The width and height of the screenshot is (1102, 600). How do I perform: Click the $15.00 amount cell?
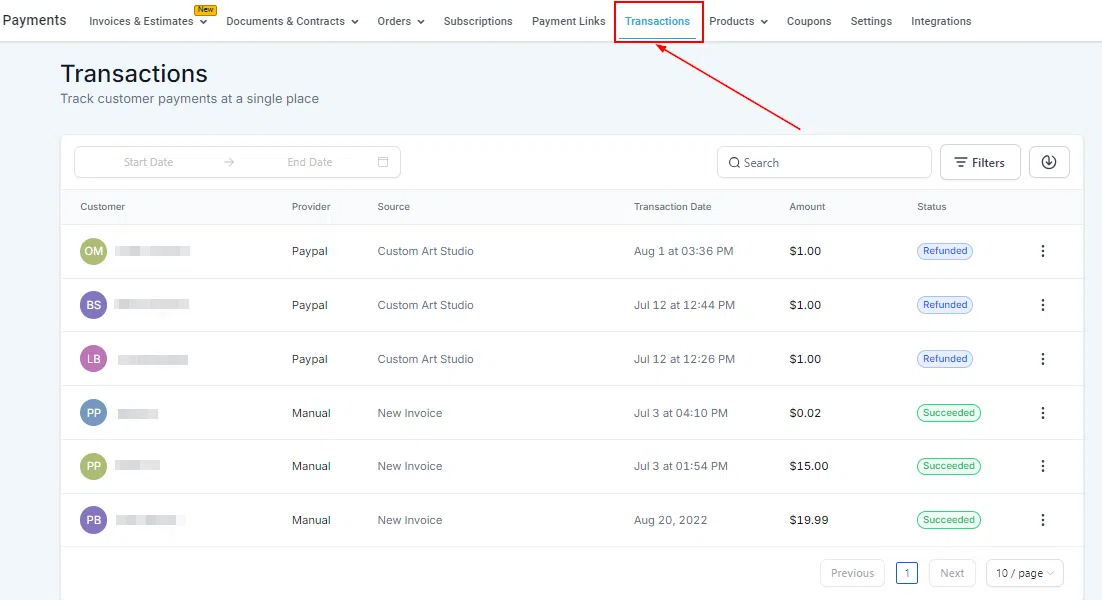pos(808,466)
